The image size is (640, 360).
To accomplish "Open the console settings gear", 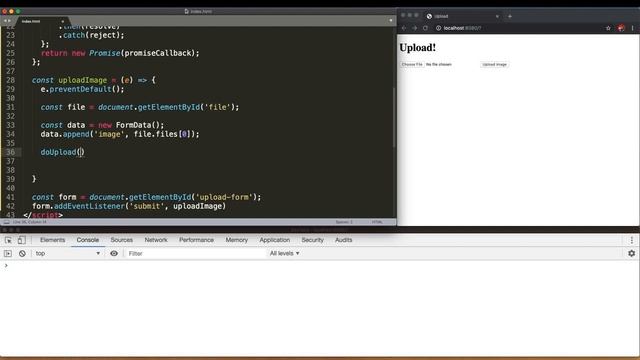I will (x=631, y=253).
